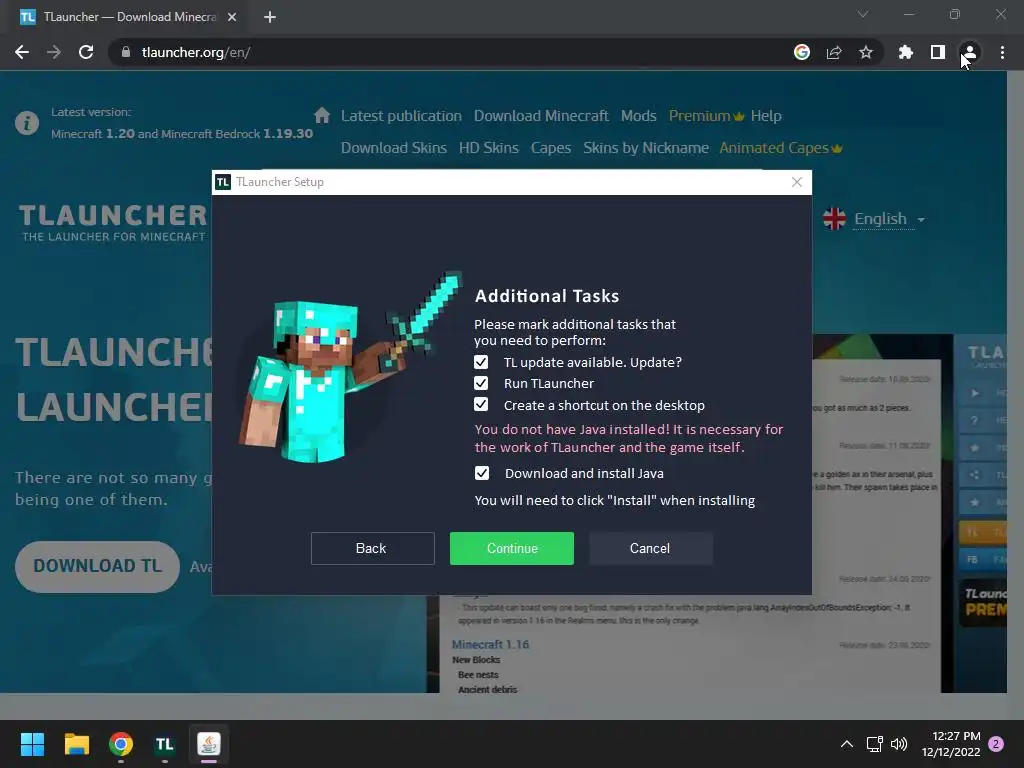Open Chrome profile avatar

coord(970,52)
